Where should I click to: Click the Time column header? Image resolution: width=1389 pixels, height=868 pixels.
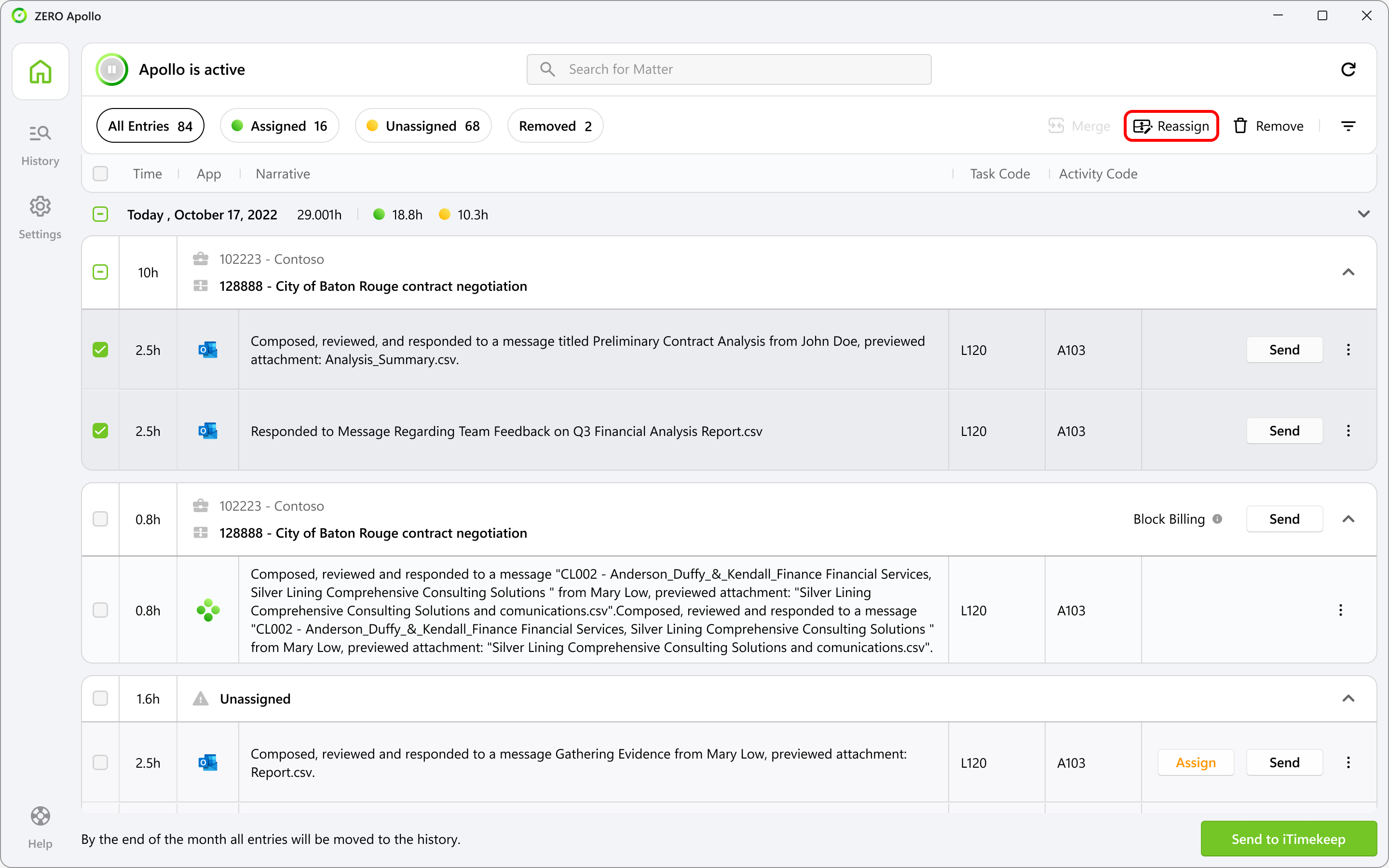point(148,174)
